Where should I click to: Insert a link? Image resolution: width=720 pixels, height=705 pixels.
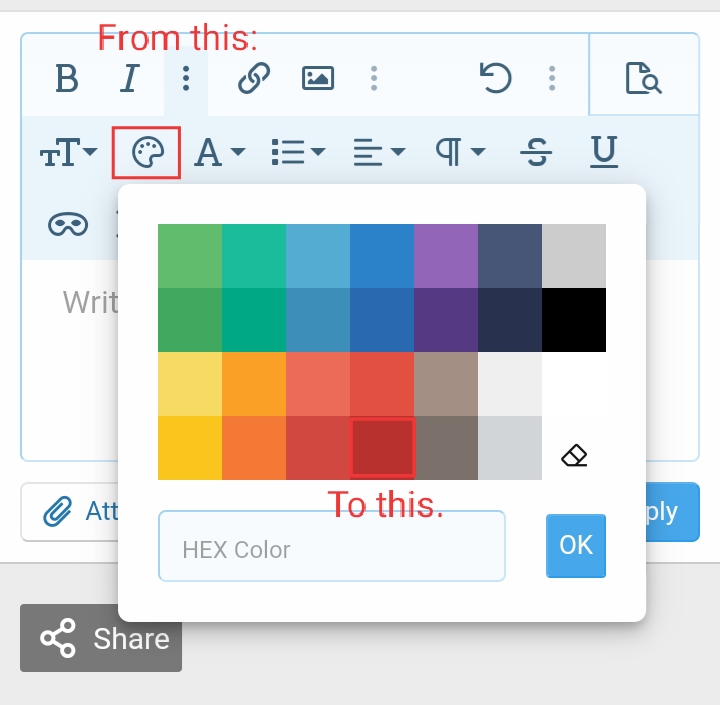coord(254,78)
